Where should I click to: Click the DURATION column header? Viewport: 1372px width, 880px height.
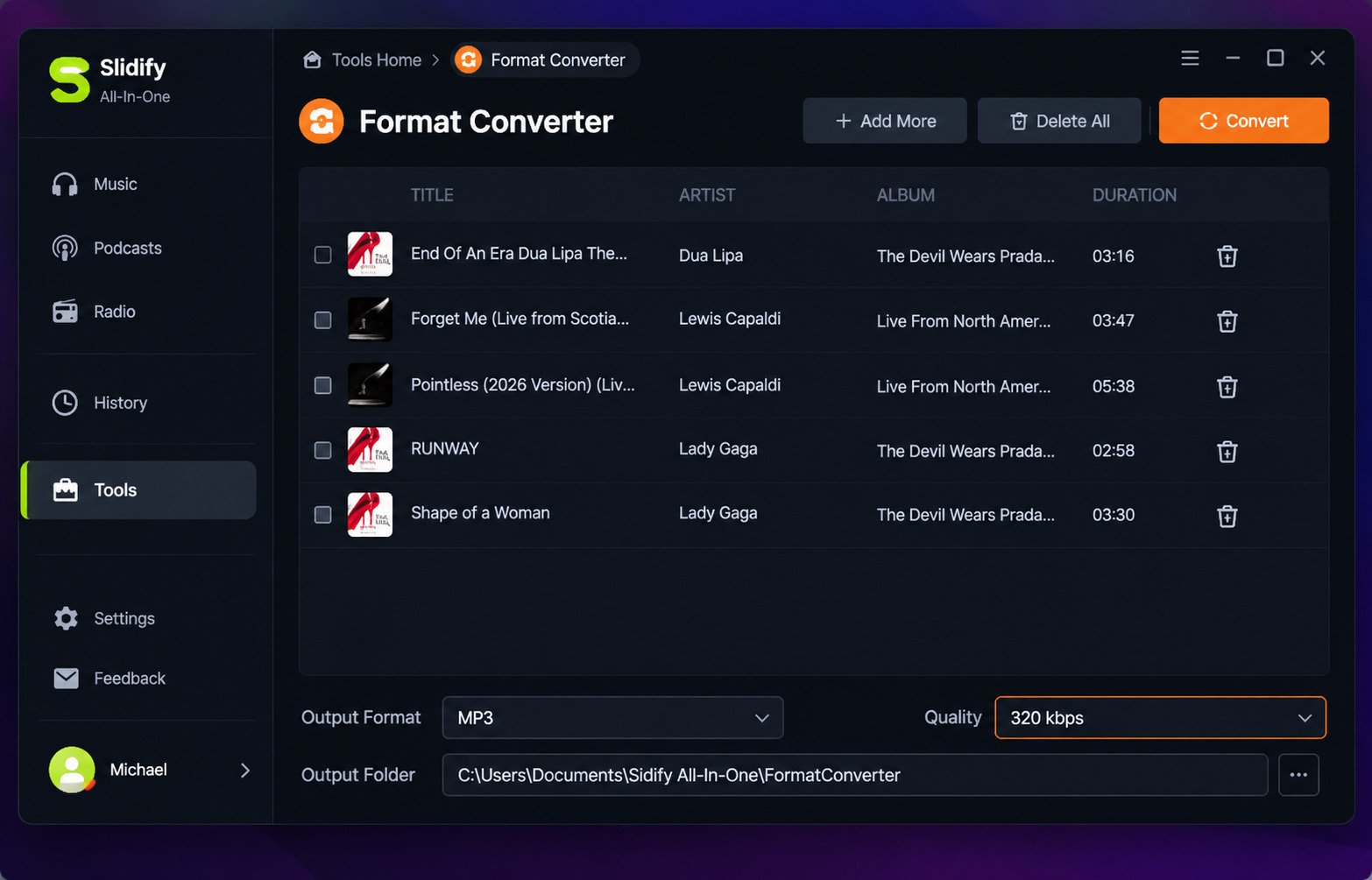(x=1135, y=195)
